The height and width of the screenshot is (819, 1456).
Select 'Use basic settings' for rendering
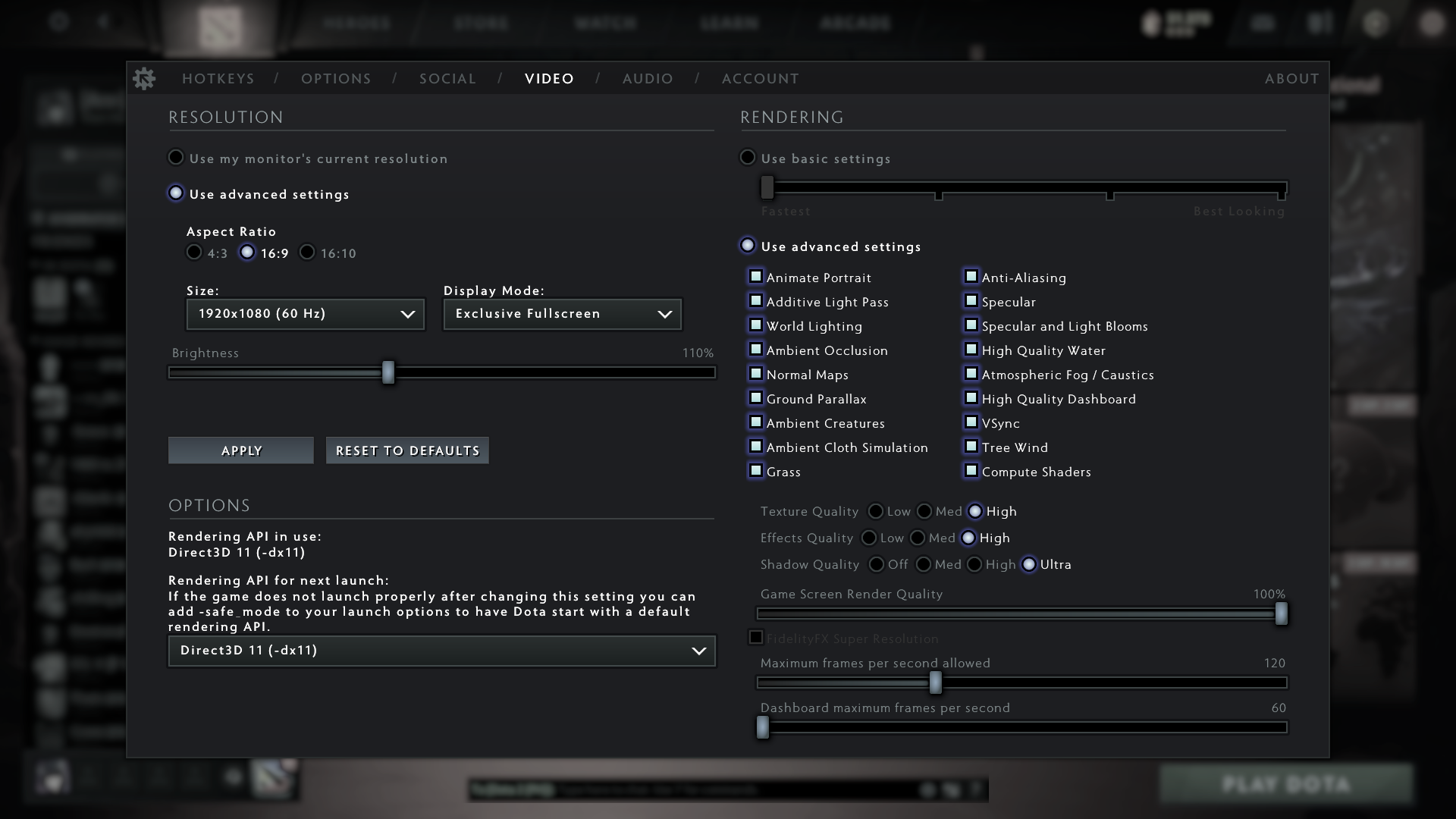(x=748, y=157)
